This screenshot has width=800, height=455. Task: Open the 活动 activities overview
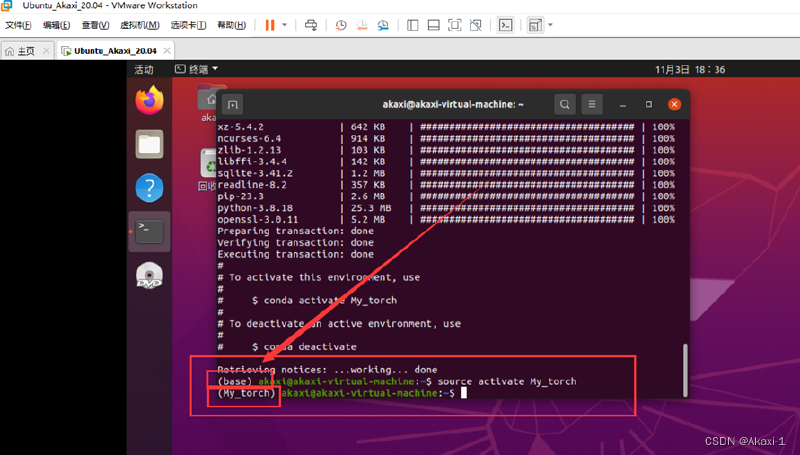pos(143,69)
